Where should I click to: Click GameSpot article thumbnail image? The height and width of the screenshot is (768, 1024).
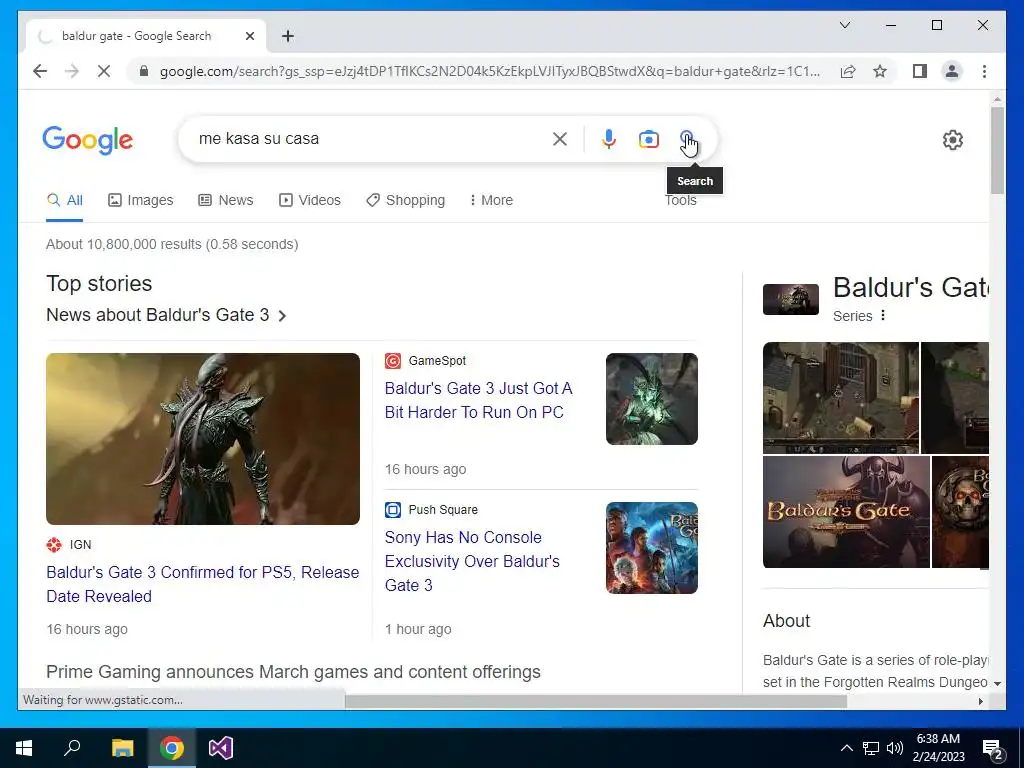click(x=652, y=399)
